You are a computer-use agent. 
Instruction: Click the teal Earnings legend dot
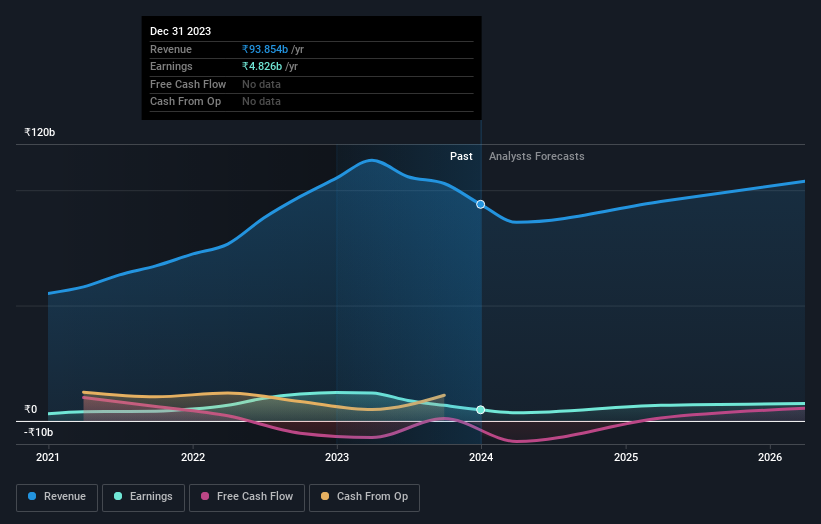[x=118, y=496]
